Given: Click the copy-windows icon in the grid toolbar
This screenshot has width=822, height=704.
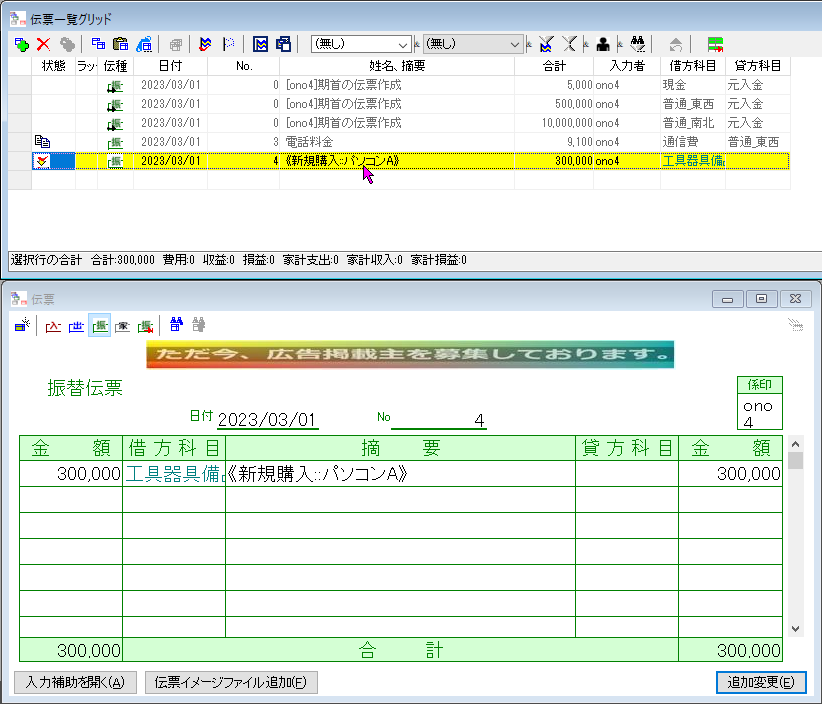Looking at the screenshot, I should pos(98,45).
